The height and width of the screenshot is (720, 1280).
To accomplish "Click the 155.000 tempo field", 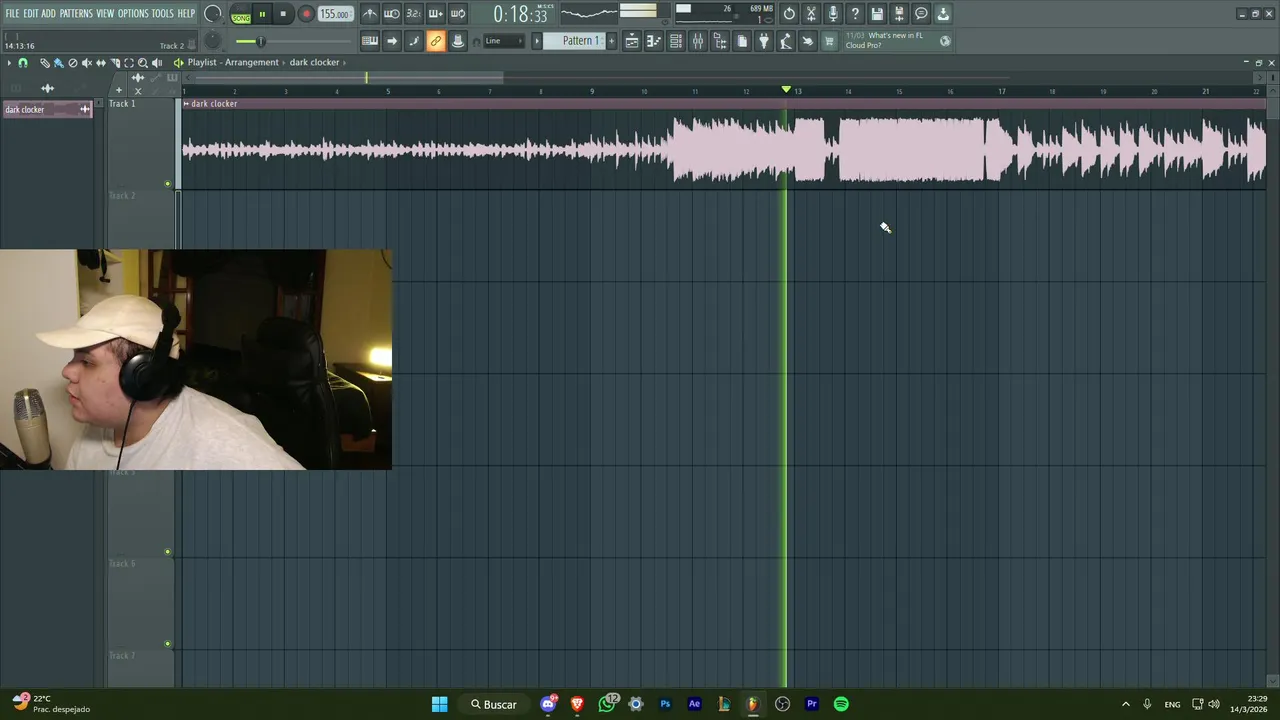I will [x=335, y=14].
